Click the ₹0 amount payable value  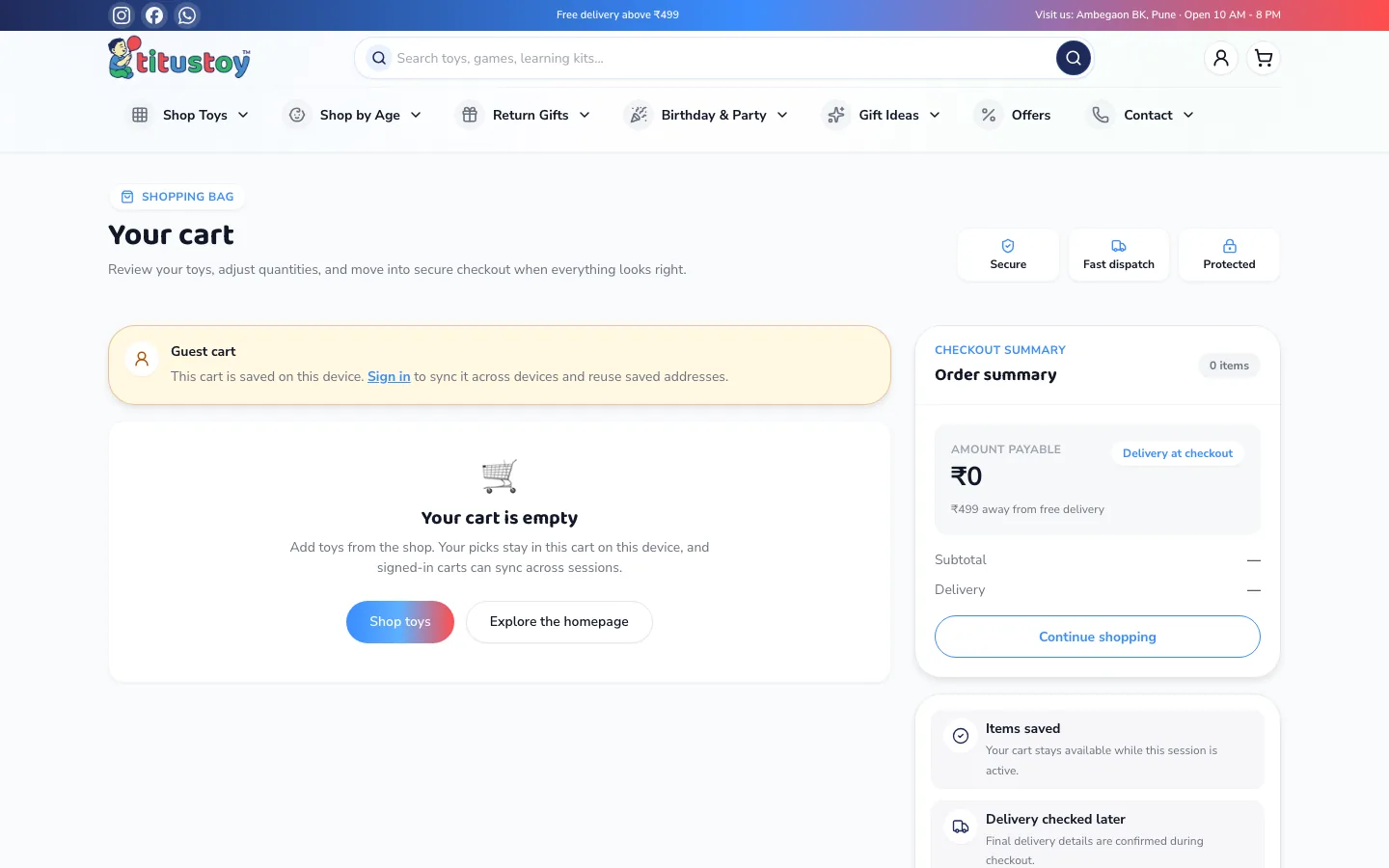point(967,476)
